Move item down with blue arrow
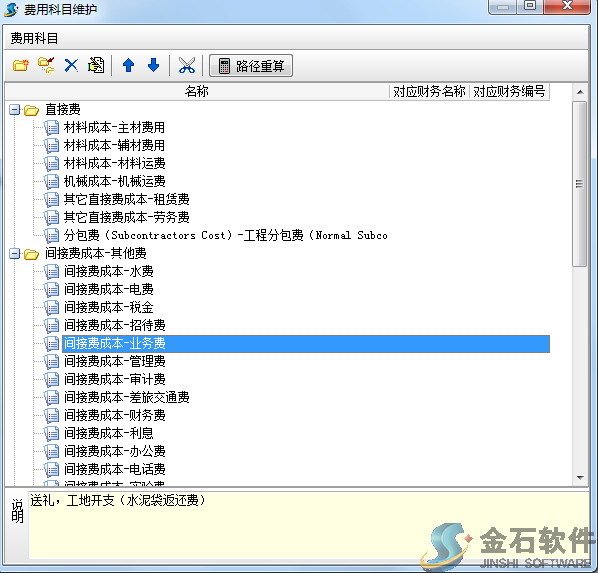598x573 pixels. coord(153,66)
